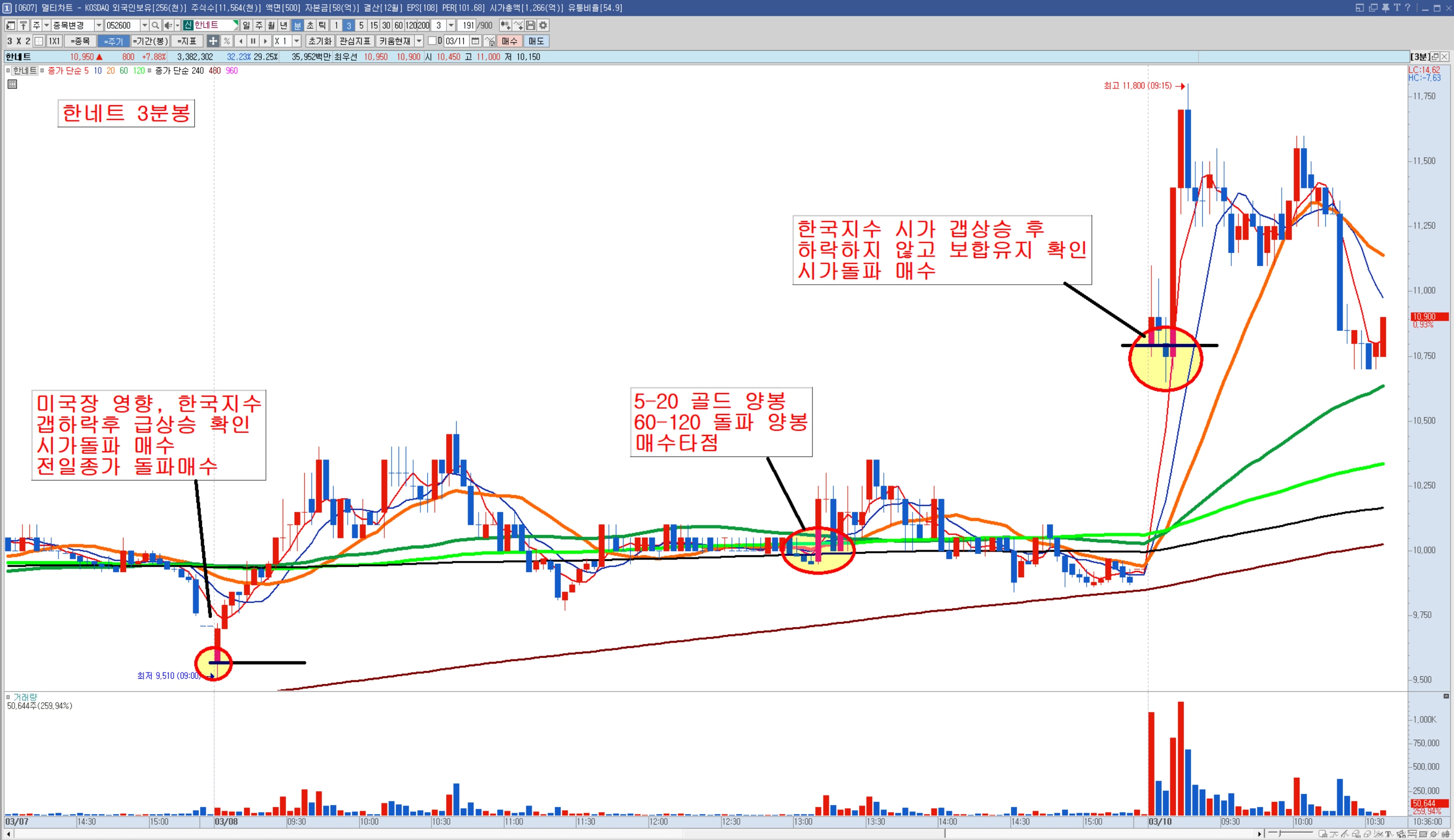Toggle the =종목 sync button
The image size is (1454, 840).
coord(80,41)
